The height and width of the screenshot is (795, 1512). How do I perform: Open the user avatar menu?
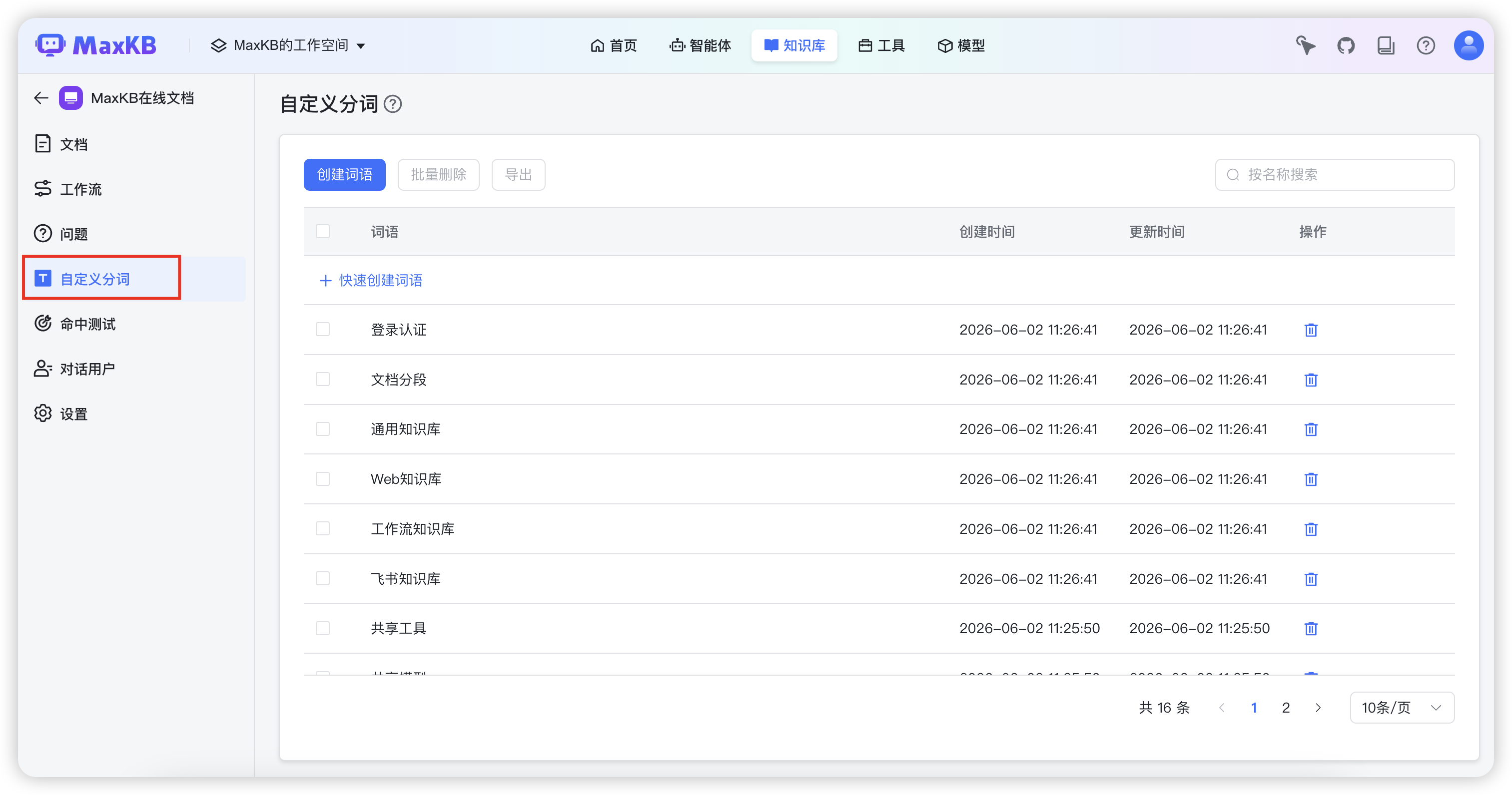pos(1469,45)
